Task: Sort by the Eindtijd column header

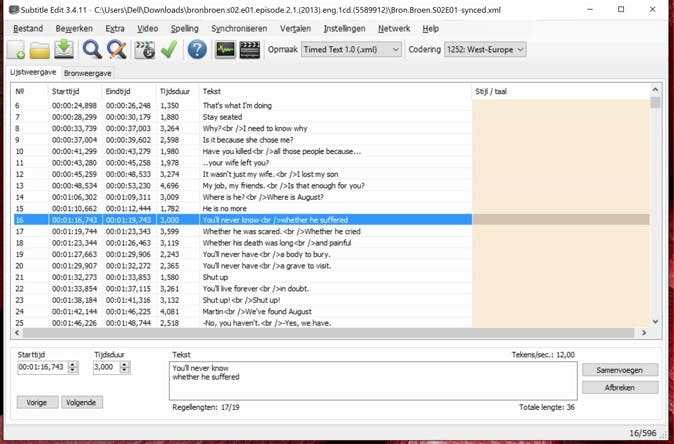Action: click(129, 91)
